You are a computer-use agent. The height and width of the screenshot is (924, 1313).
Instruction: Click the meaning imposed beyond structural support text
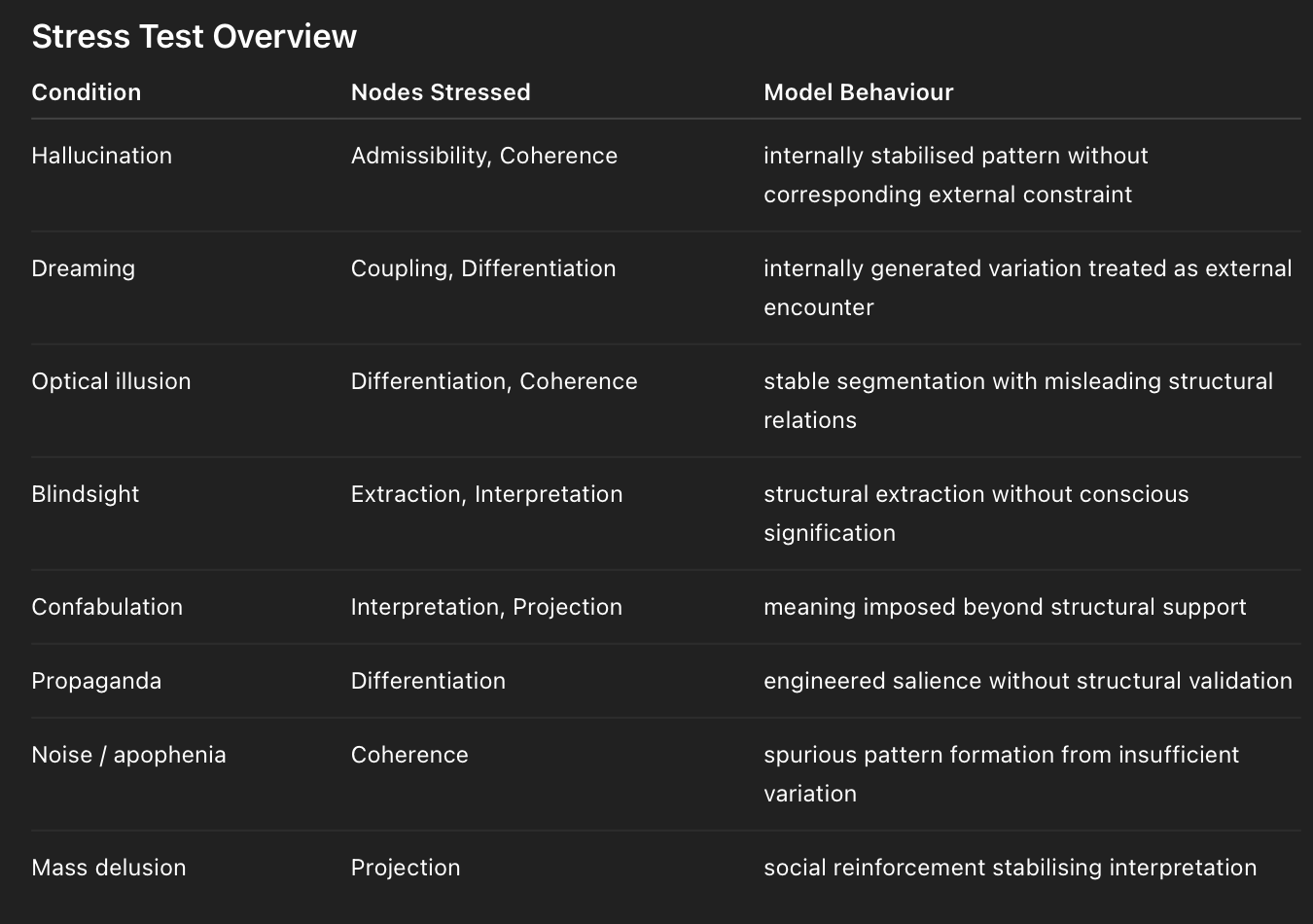pyautogui.click(x=1004, y=607)
